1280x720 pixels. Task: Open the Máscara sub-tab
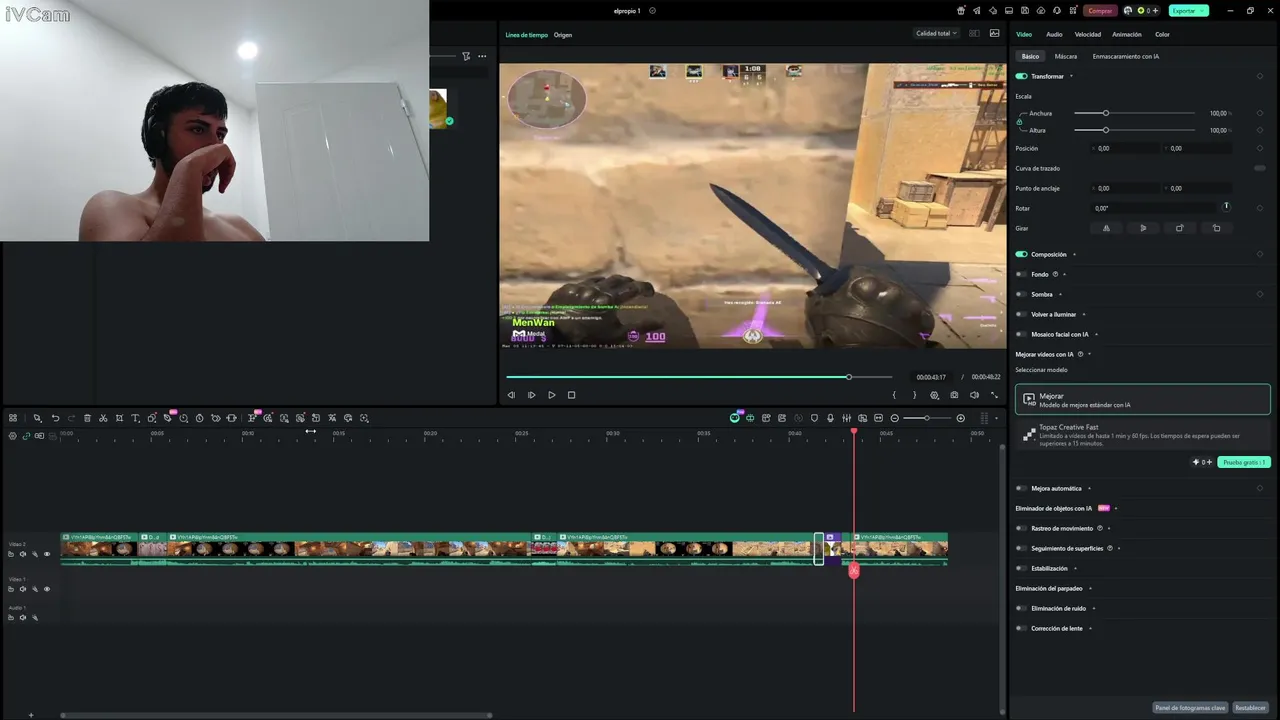click(1066, 56)
